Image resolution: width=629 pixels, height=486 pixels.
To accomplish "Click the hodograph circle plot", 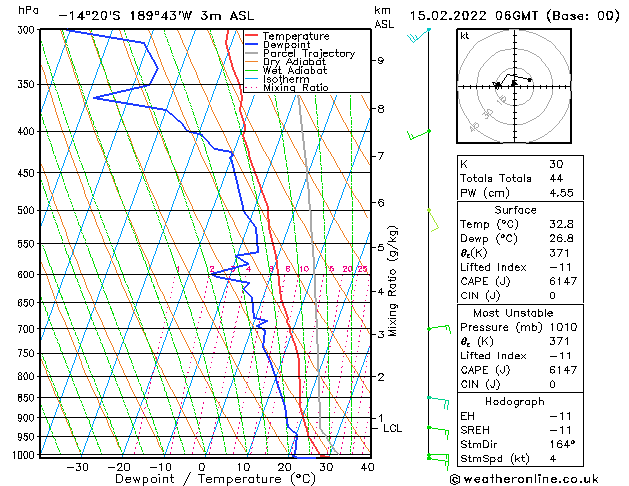I will (x=513, y=84).
